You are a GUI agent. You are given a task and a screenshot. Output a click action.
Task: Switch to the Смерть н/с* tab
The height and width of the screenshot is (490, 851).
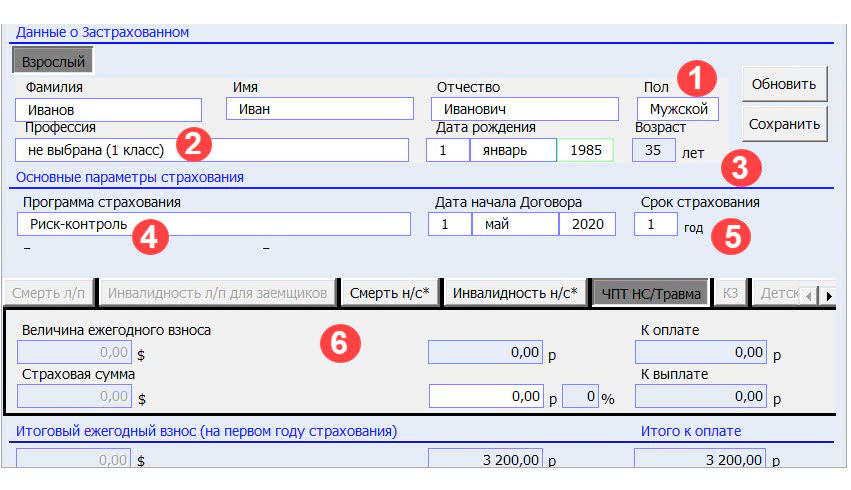389,293
